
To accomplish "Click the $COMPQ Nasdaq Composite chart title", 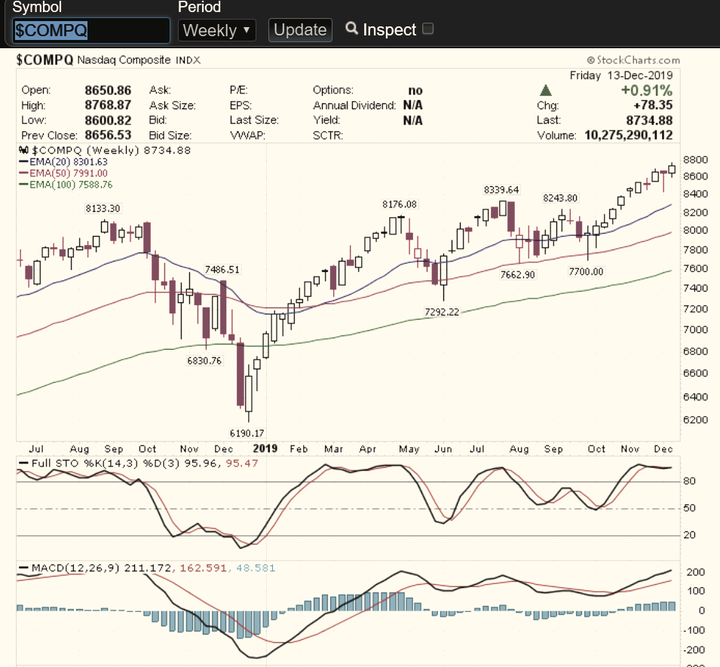I will 108,60.
